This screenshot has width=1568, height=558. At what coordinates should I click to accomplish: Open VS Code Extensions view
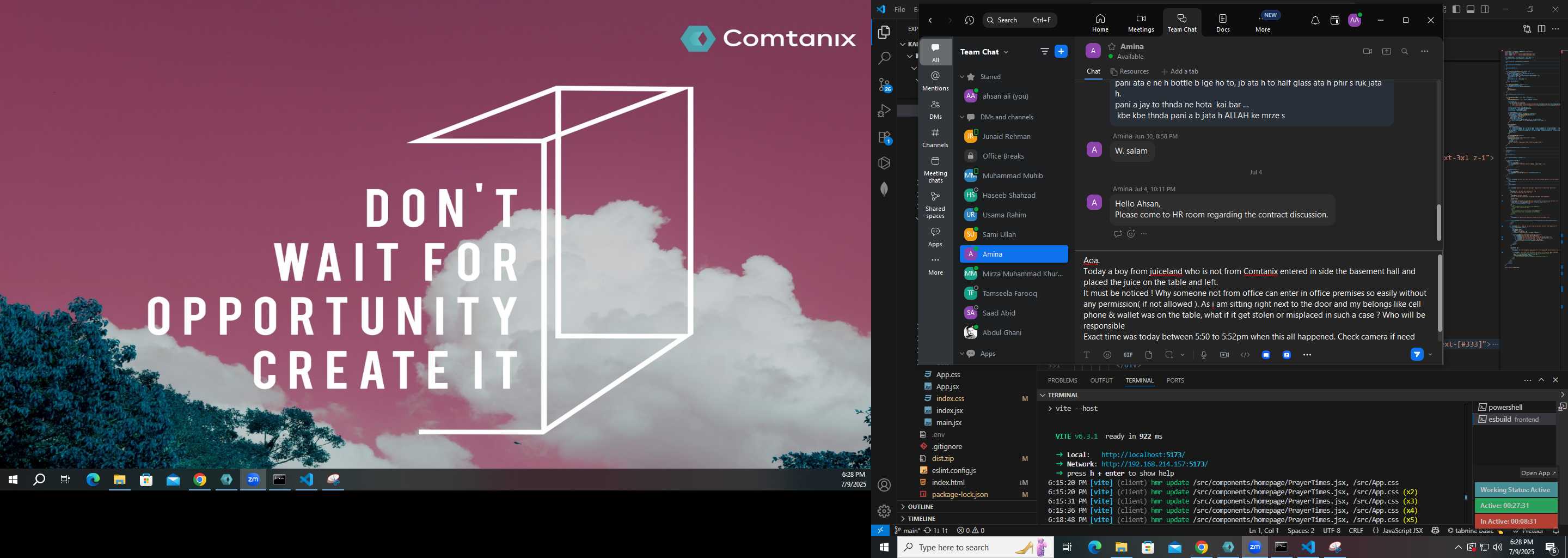(x=884, y=138)
